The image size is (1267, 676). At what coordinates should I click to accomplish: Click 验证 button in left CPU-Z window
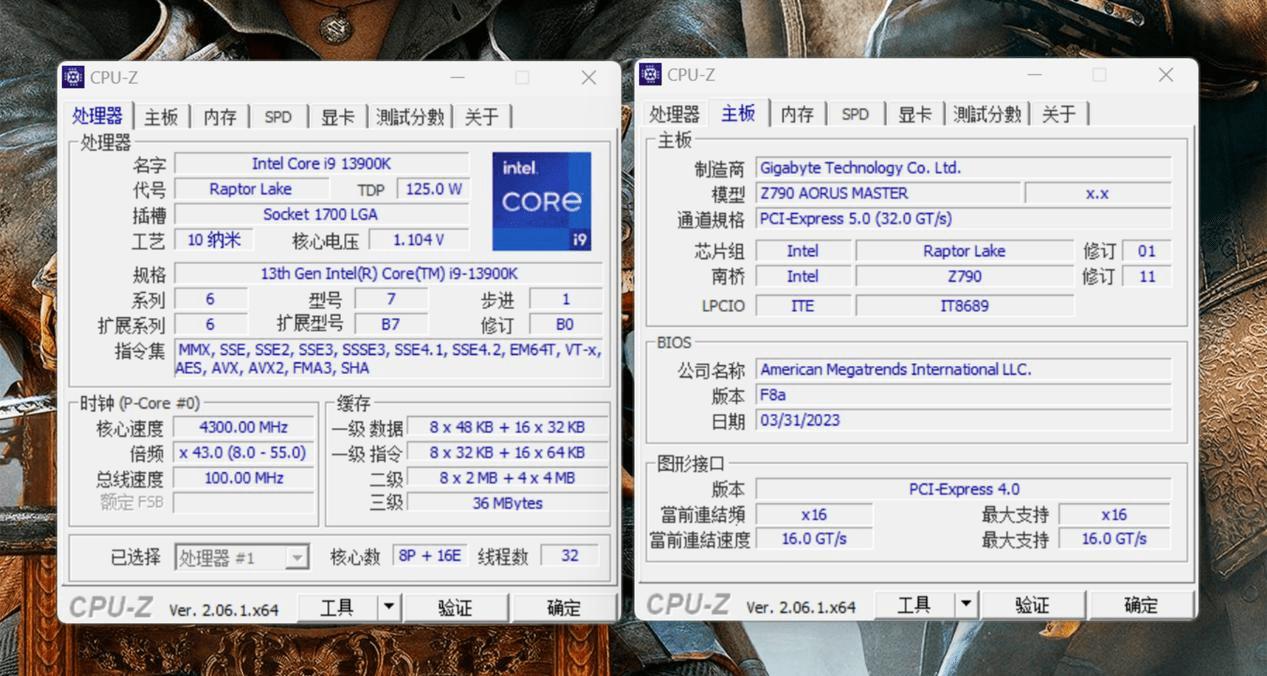[x=455, y=607]
